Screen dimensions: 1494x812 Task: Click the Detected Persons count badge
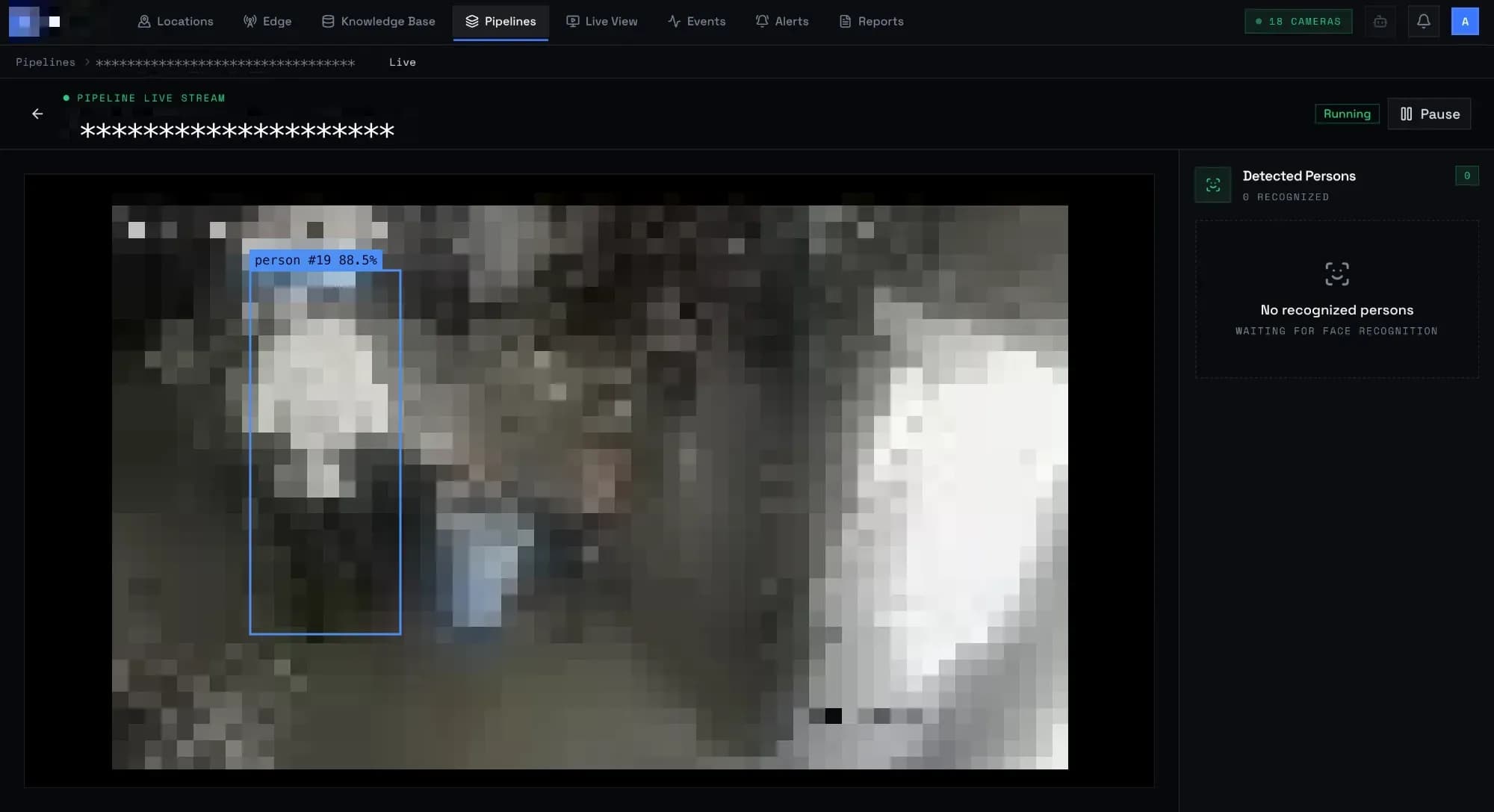[x=1467, y=176]
